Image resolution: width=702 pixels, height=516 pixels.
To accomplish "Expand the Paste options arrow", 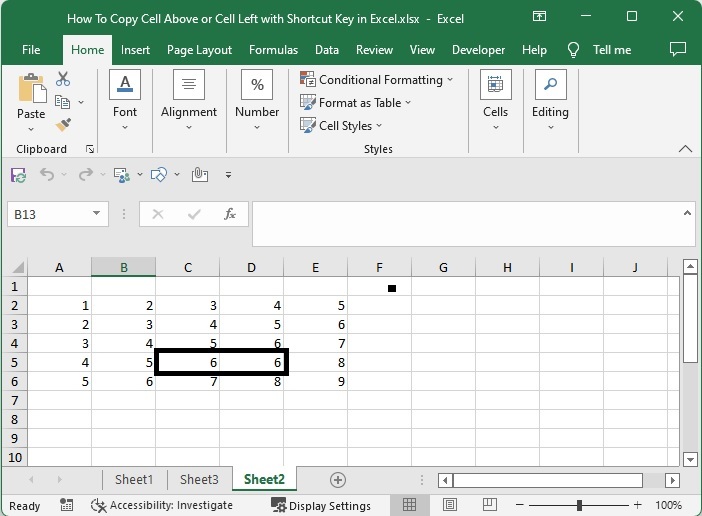I will 31,129.
